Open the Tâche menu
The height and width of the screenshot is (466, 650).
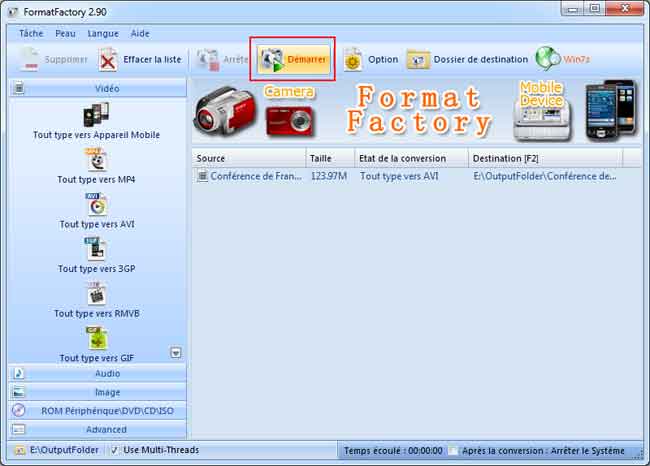click(x=32, y=33)
